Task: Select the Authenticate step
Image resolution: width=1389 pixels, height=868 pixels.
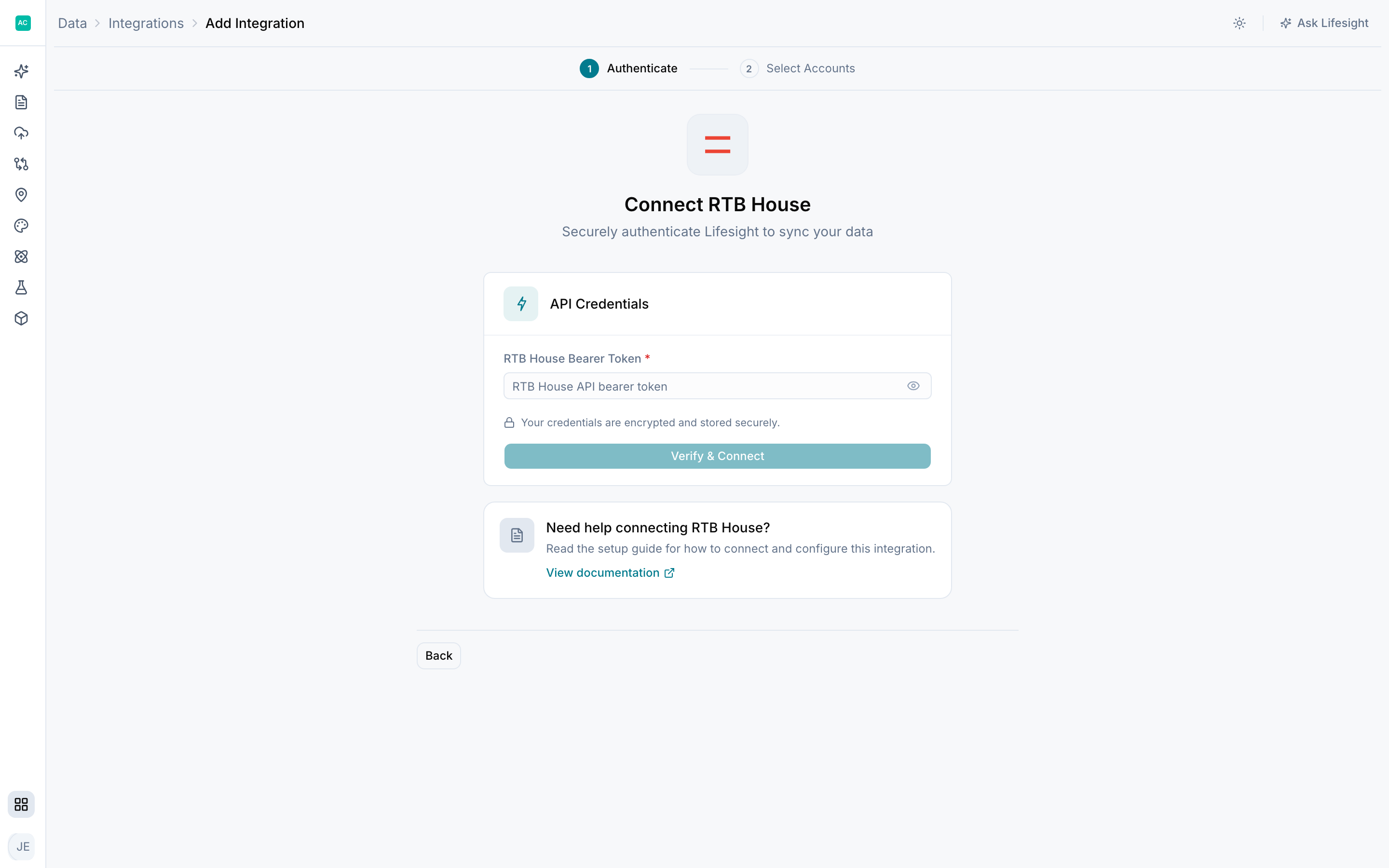Action: pyautogui.click(x=628, y=68)
